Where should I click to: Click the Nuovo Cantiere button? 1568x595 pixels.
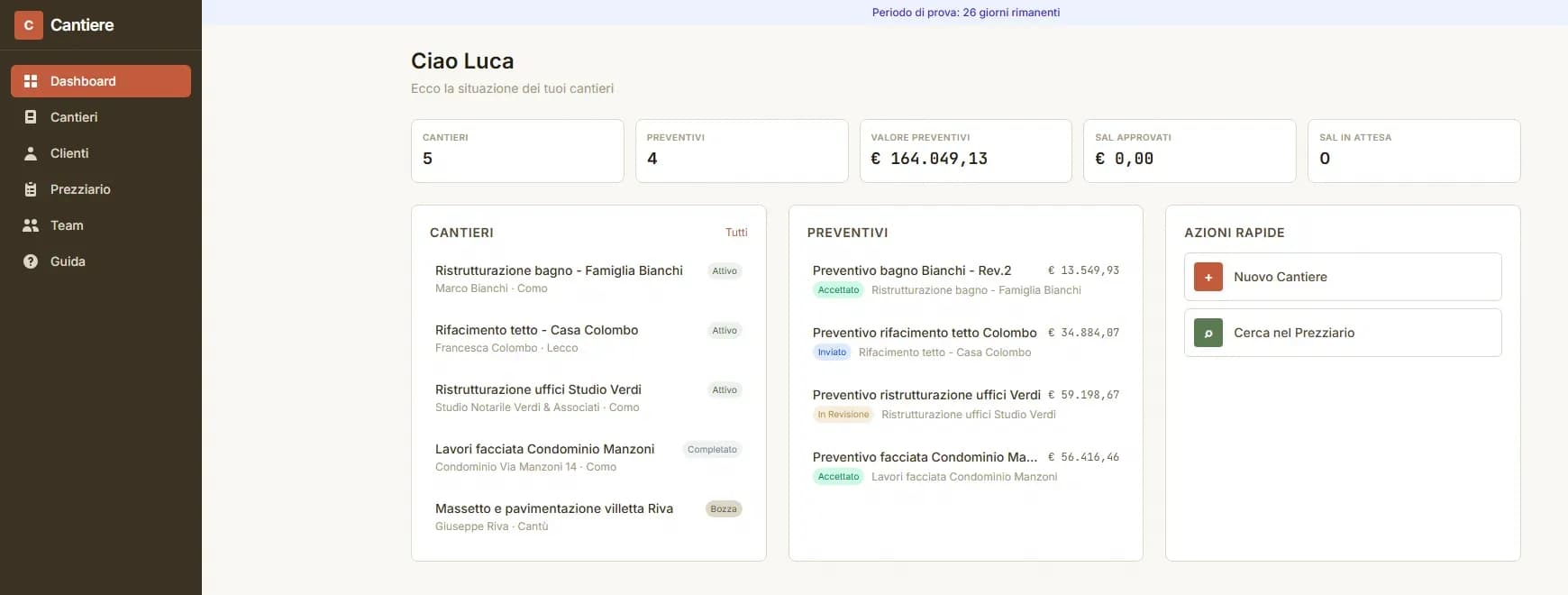click(1343, 277)
